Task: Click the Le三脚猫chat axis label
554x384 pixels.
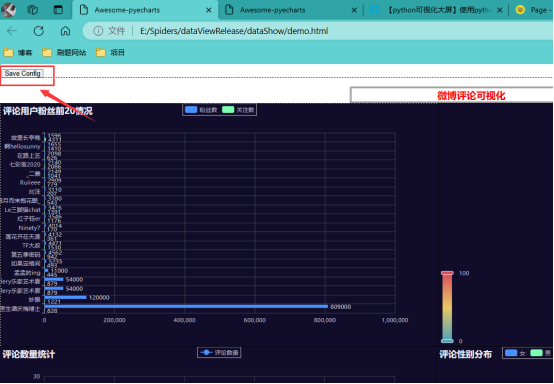Action: tap(23, 210)
